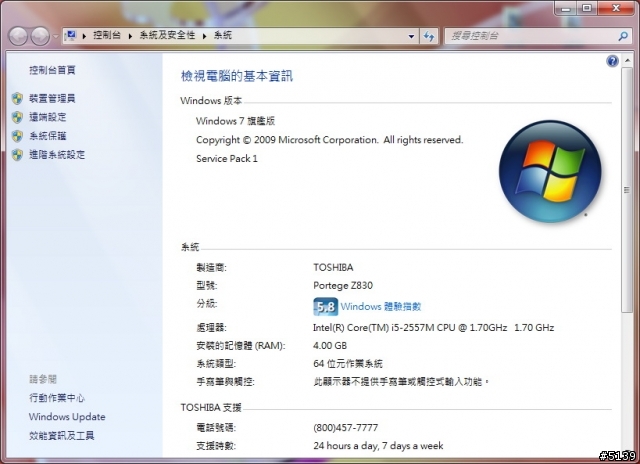
Task: Open 裝置管理員 link
Action: 52,98
